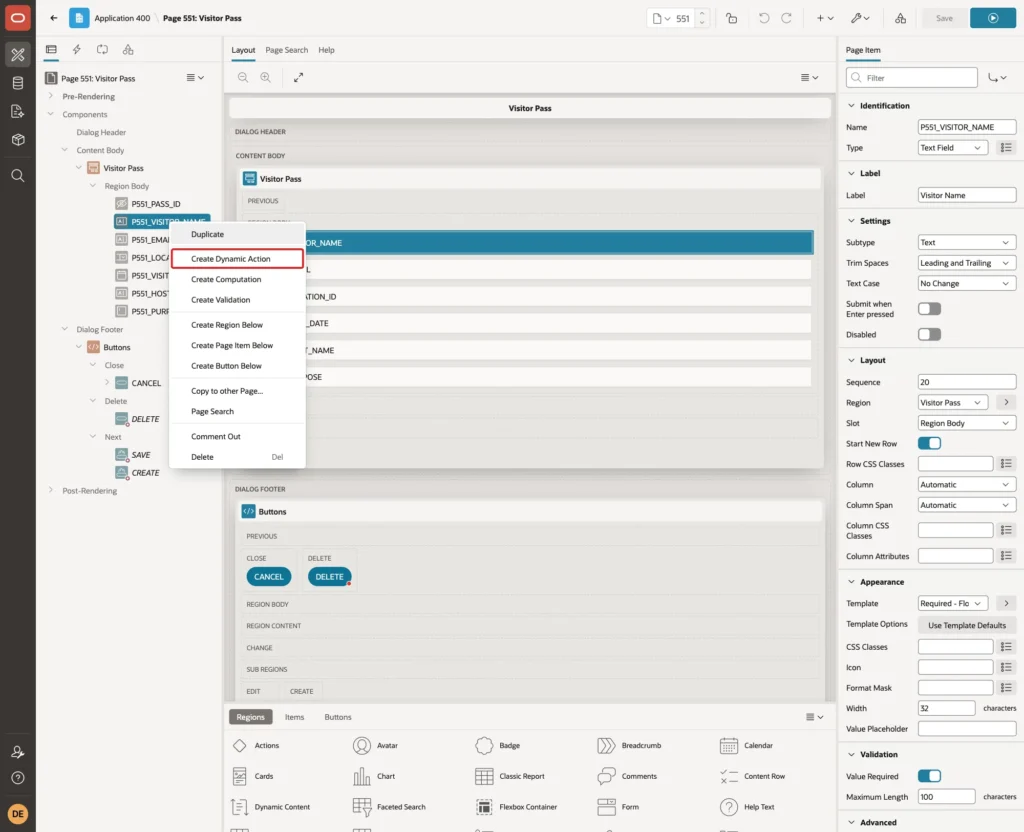Viewport: 1024px width, 832px height.
Task: Switch to Page Search tab
Action: tap(286, 50)
